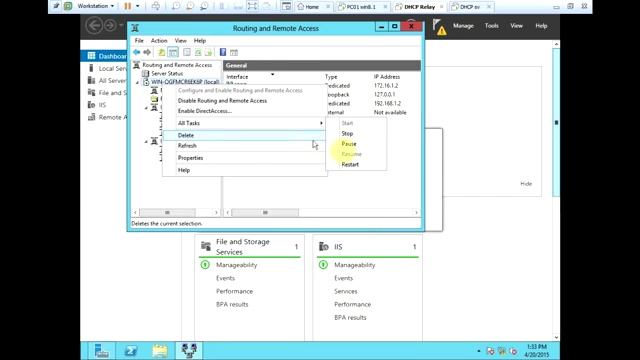This screenshot has height=360, width=640.
Task: Click the Routing and Remote Access taskbar icon
Action: (x=189, y=351)
